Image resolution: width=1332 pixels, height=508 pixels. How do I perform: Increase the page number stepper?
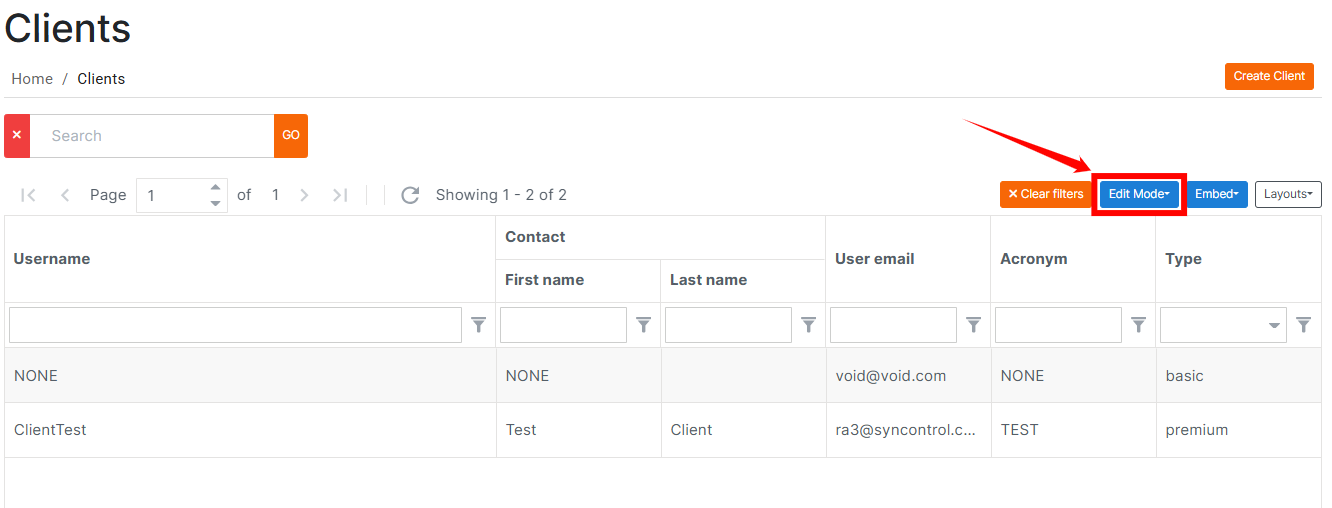pos(215,187)
